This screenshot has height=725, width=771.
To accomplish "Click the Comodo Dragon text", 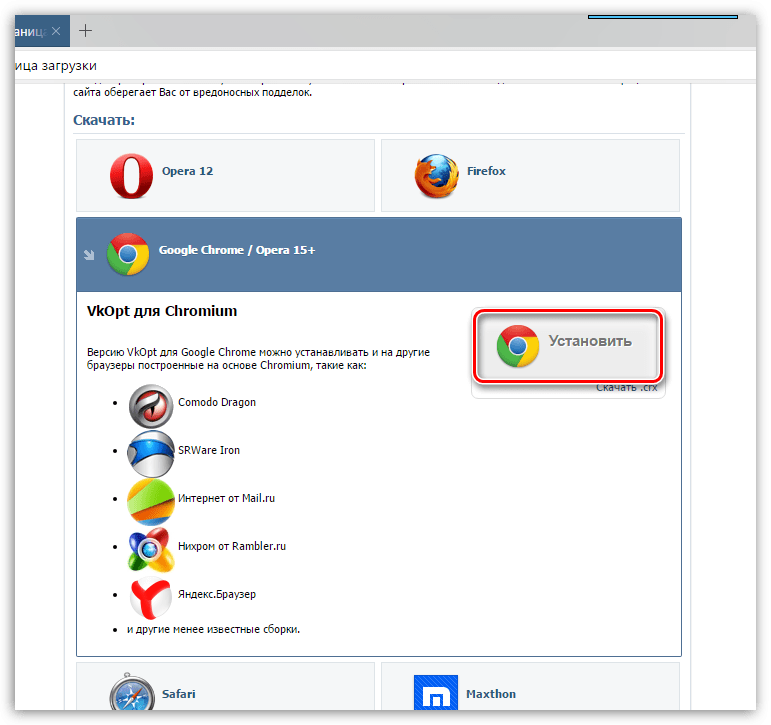I will (217, 402).
